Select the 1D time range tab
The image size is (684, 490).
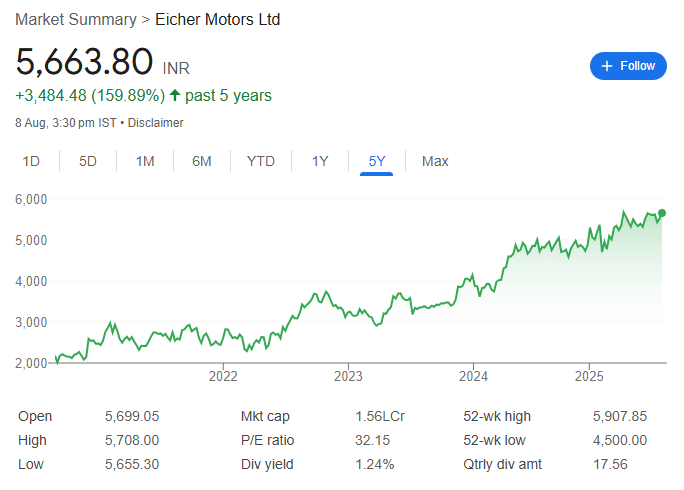tap(31, 161)
